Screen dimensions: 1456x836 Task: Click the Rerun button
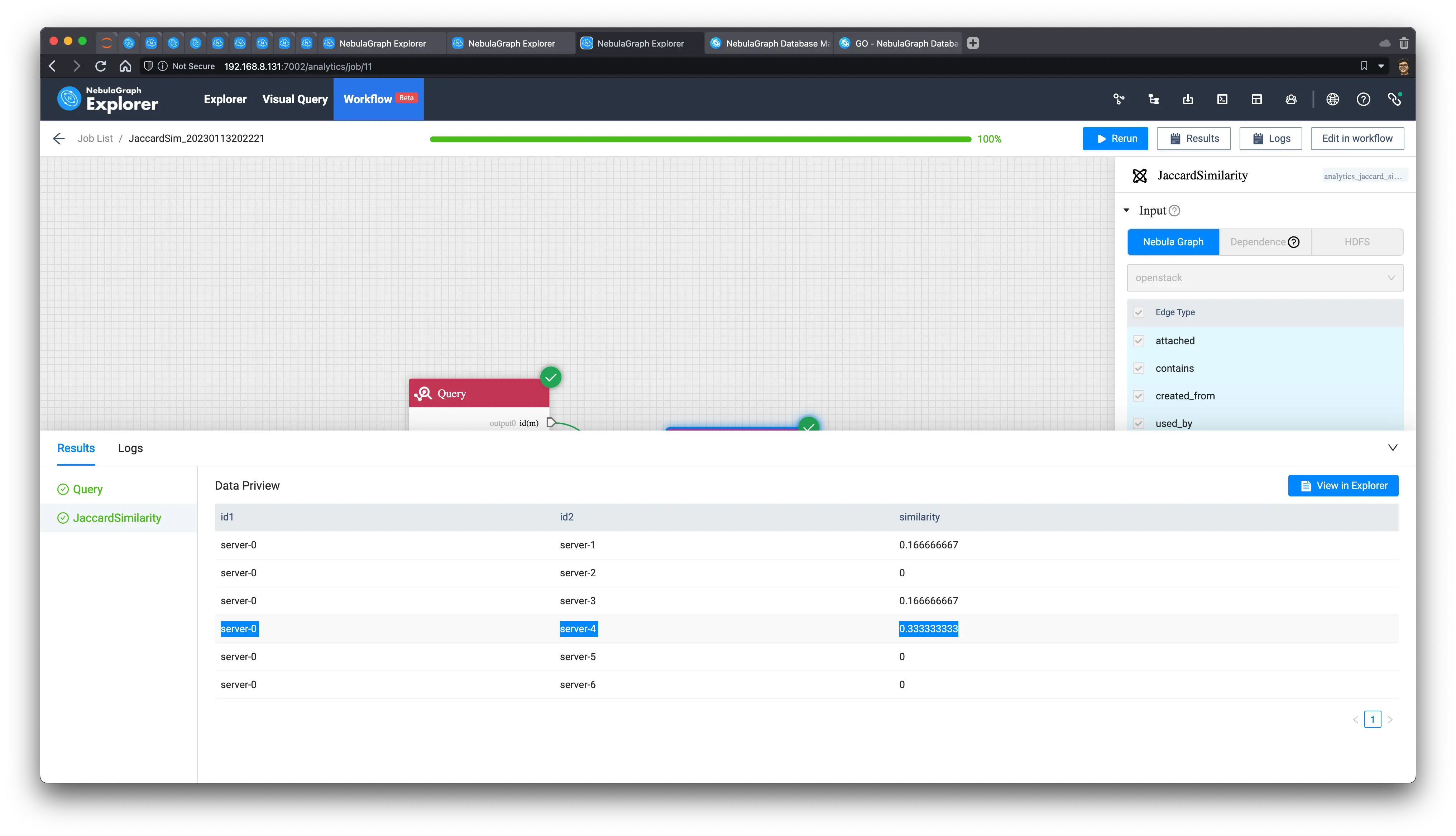tap(1116, 139)
